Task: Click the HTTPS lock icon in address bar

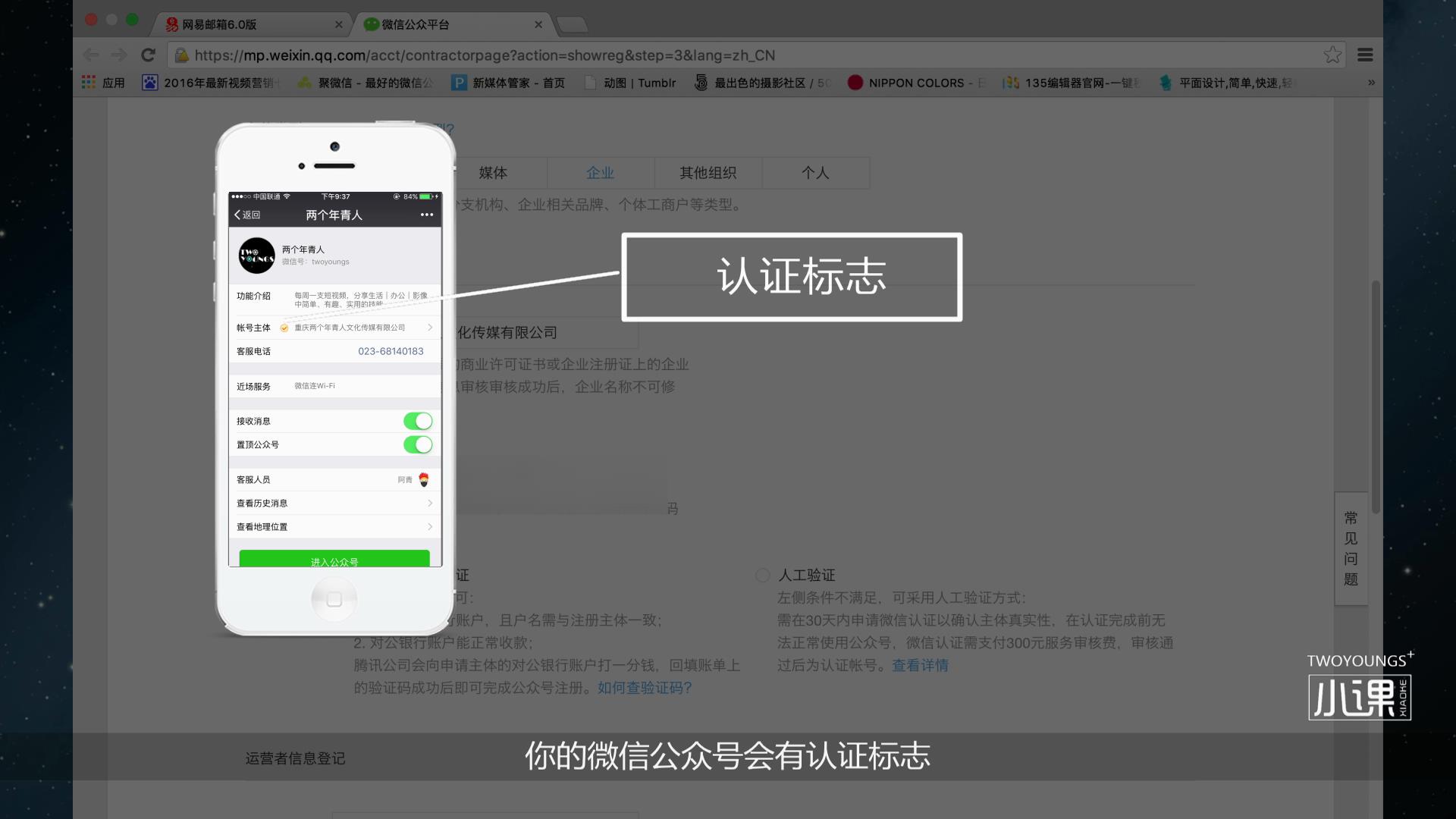Action: pos(180,55)
